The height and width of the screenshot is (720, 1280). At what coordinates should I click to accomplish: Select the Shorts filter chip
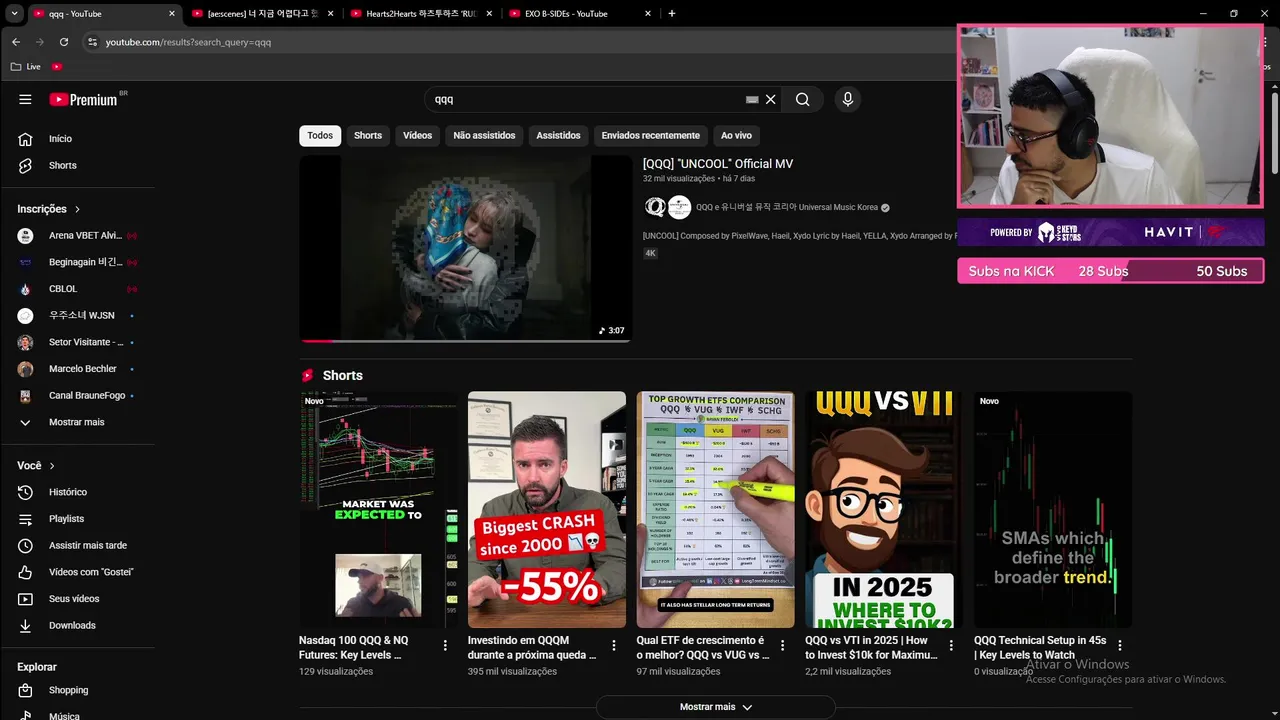tap(368, 136)
